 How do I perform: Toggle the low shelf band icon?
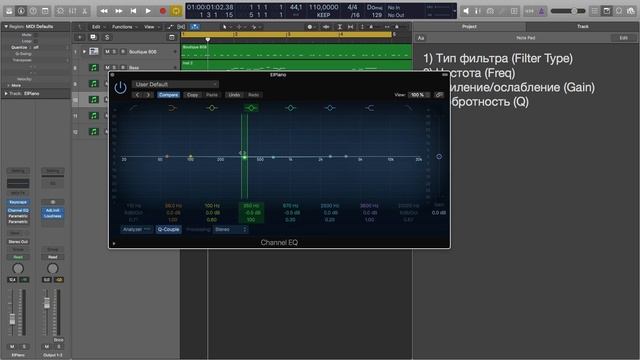173,108
